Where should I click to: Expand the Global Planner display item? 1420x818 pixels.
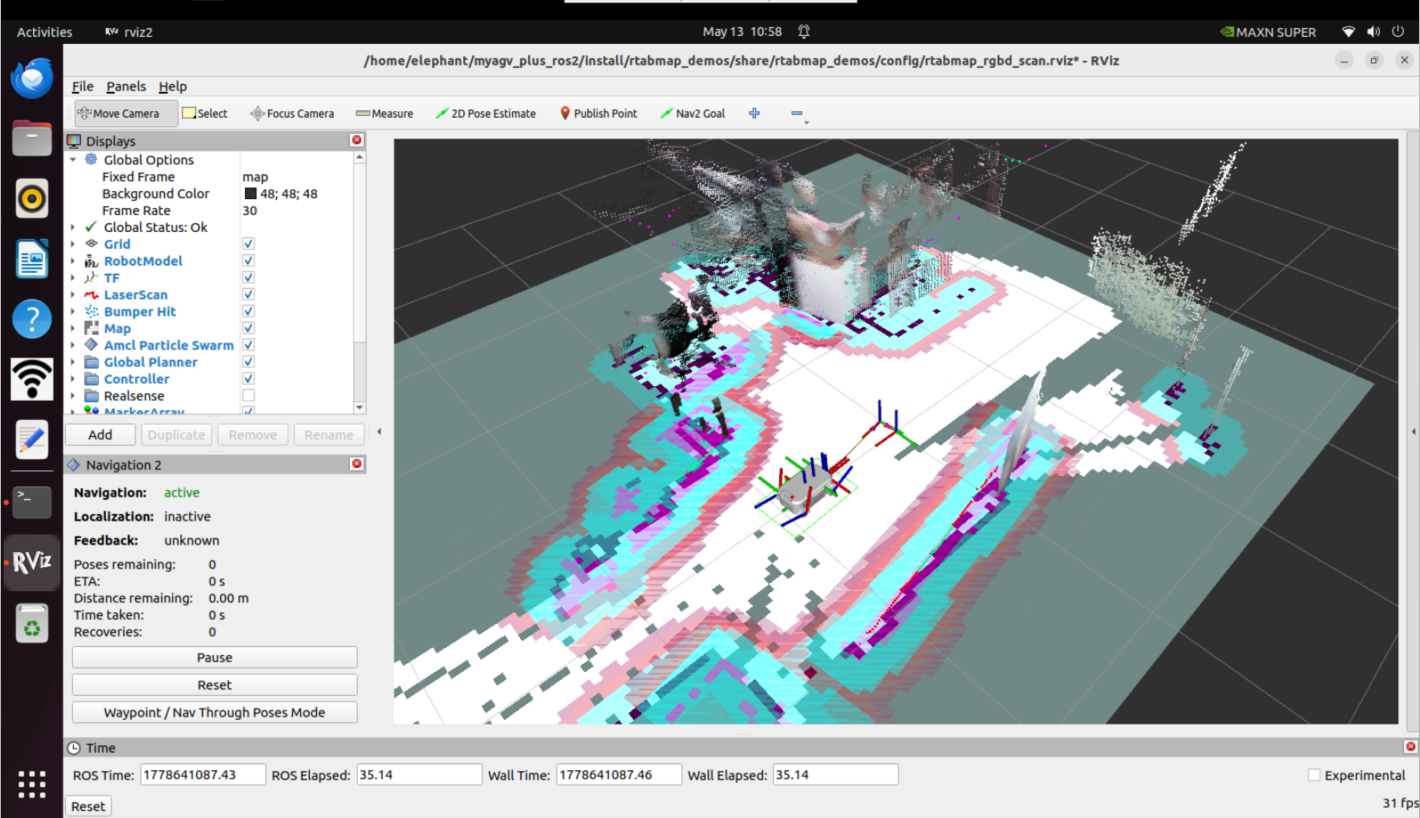[x=73, y=362]
